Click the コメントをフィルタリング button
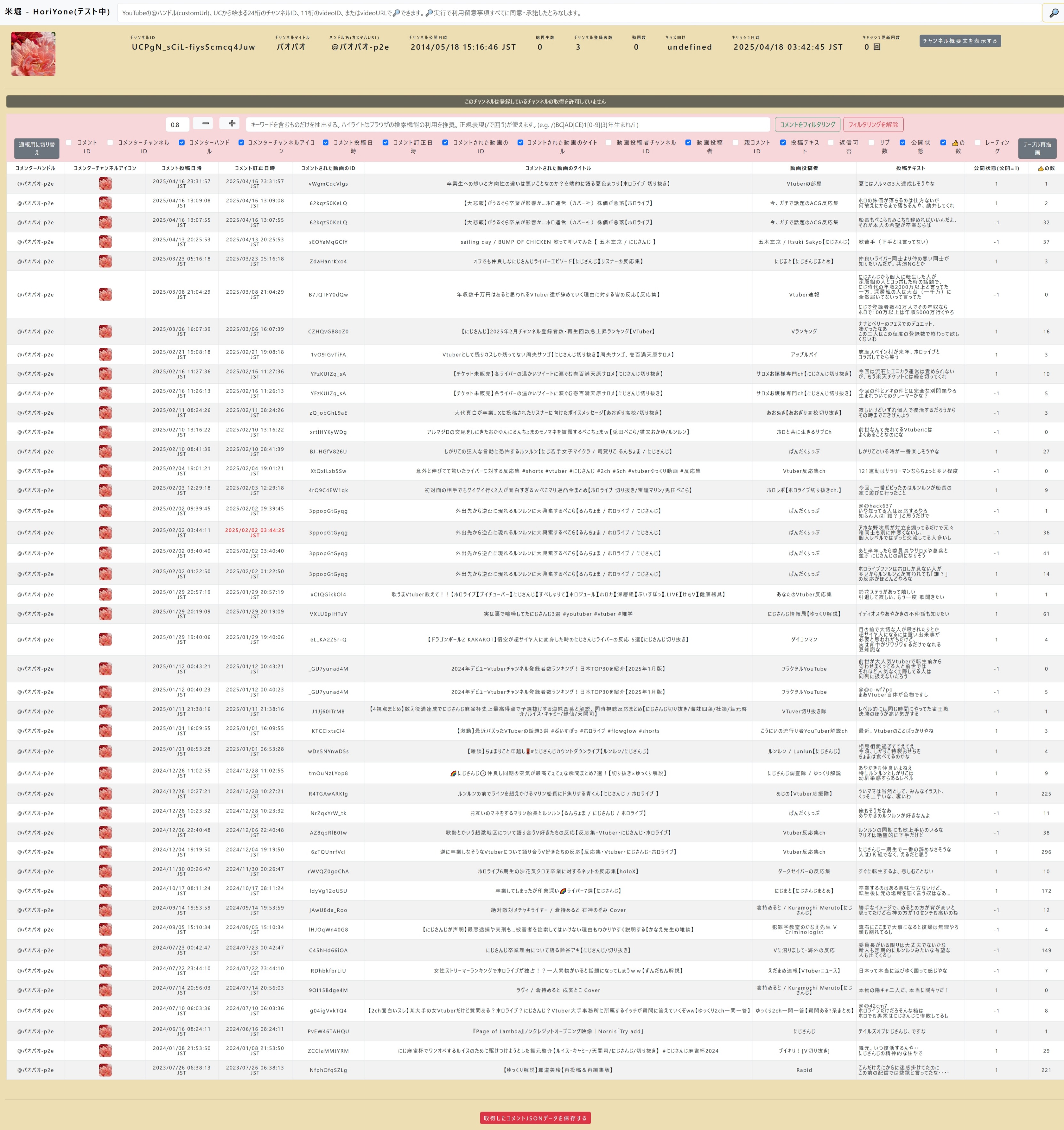1064x1130 pixels. 807,124
